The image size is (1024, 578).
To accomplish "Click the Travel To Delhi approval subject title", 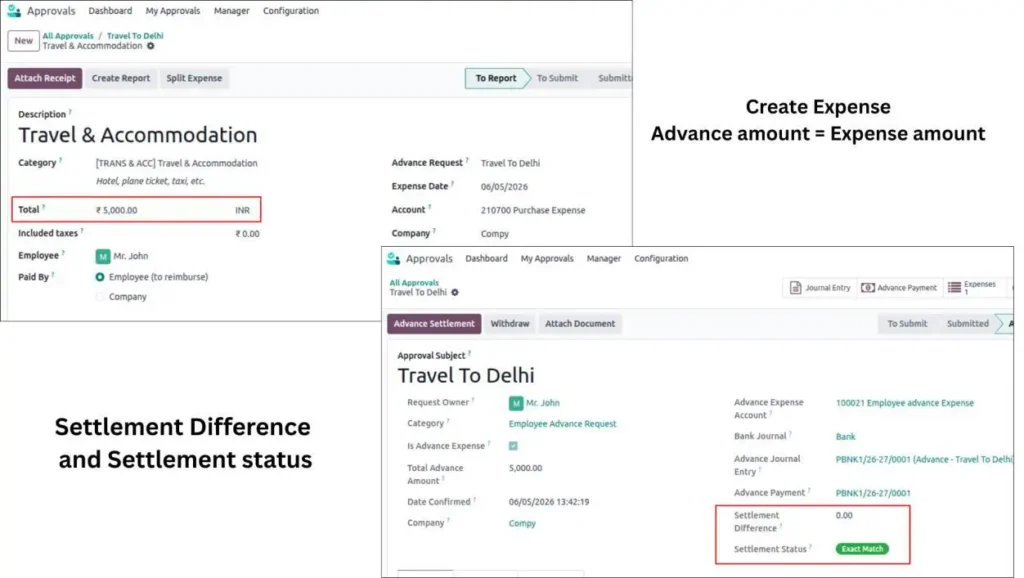I will coord(466,376).
